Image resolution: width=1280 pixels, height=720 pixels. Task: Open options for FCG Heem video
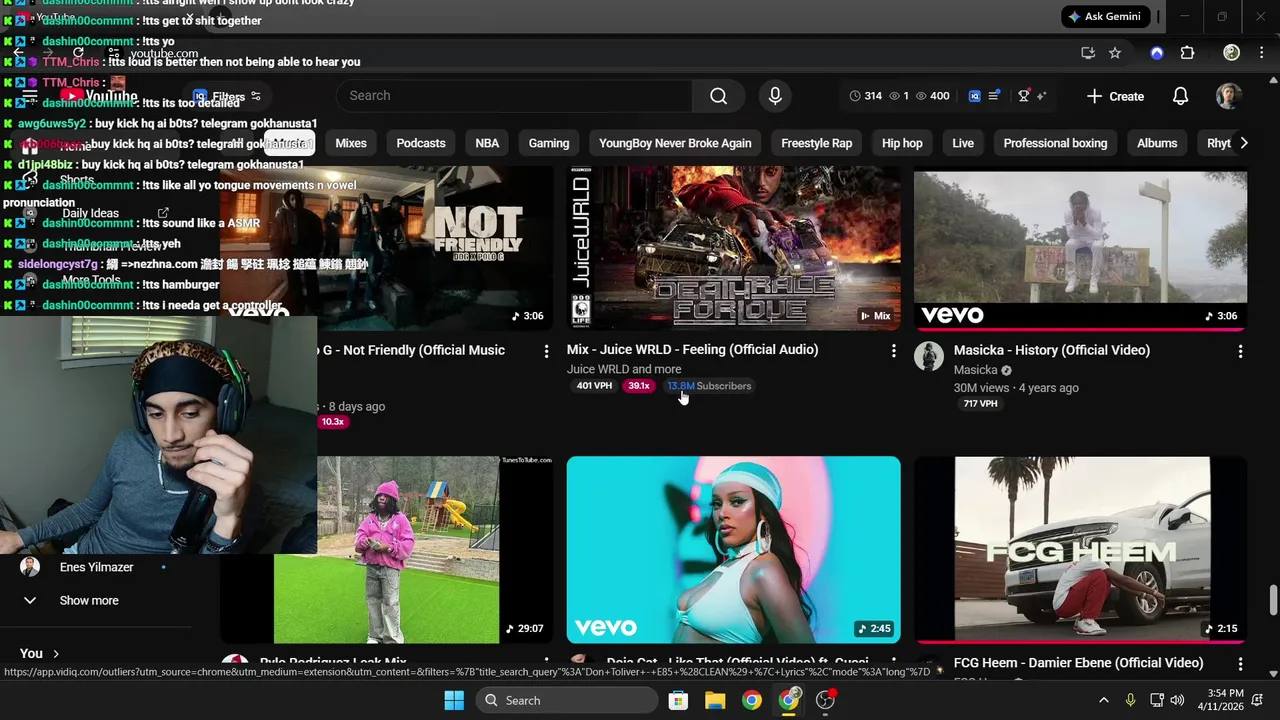coord(1240,664)
